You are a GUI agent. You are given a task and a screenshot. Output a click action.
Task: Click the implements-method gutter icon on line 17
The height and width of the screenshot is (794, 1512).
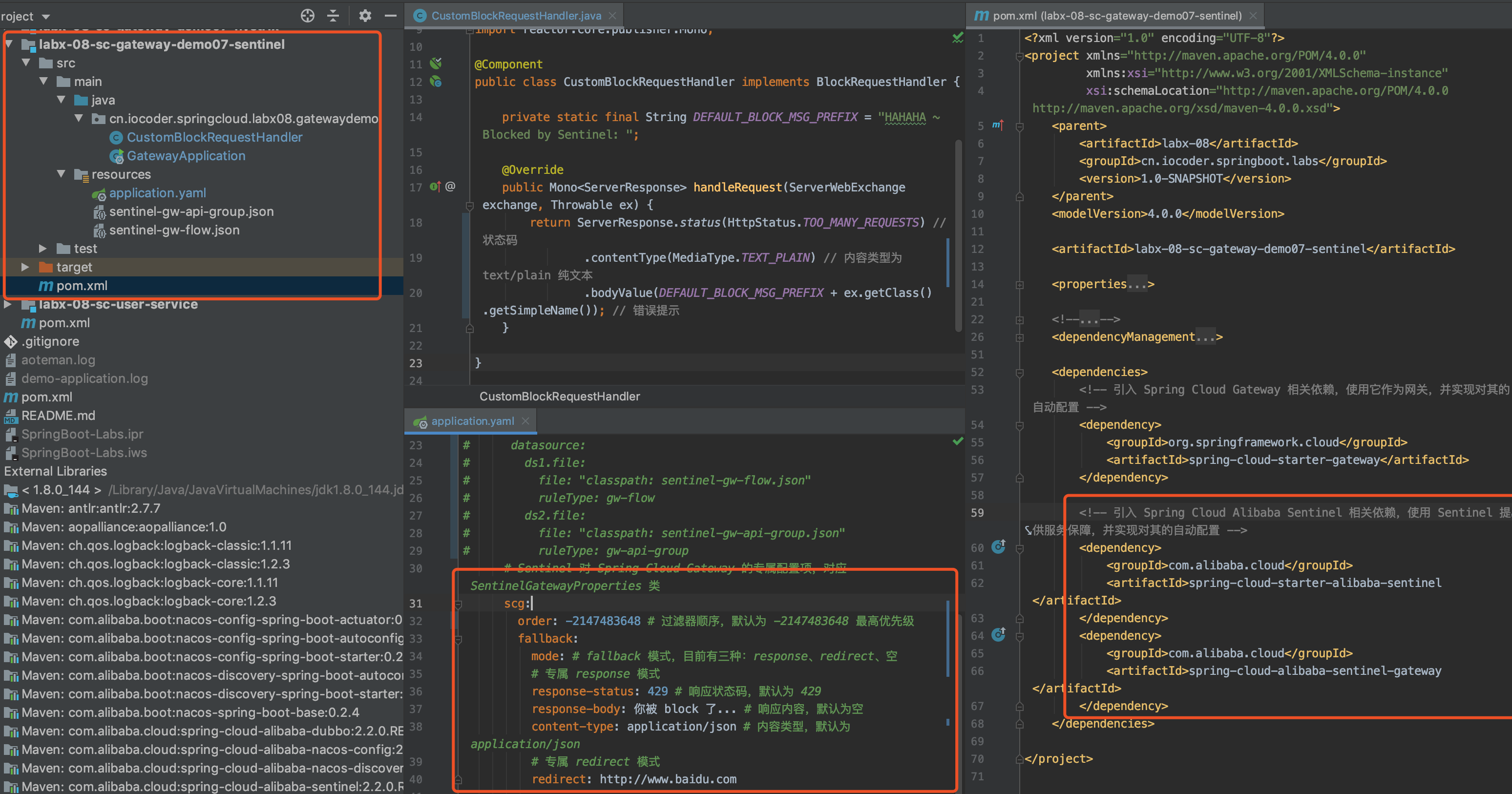click(435, 187)
